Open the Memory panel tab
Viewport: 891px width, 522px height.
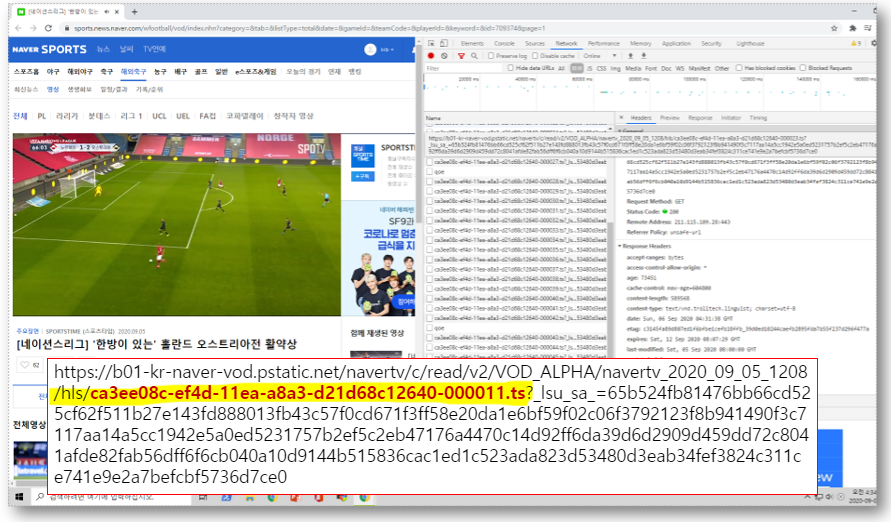(x=640, y=43)
